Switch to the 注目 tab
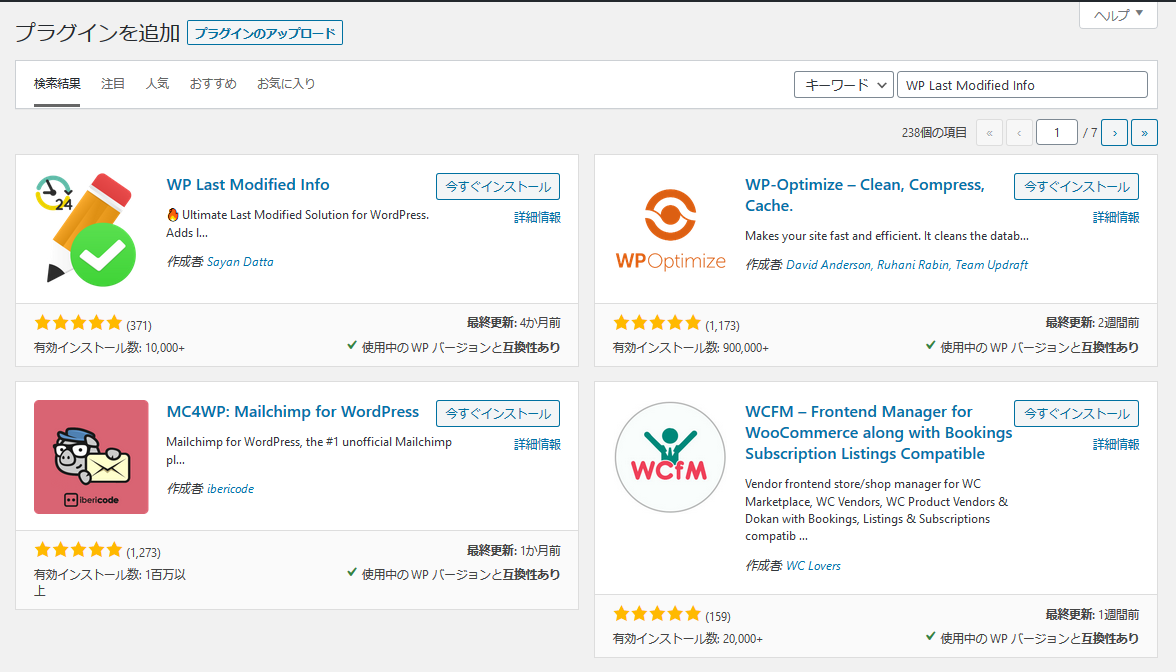Screen dimensions: 1176x672 (x=112, y=84)
